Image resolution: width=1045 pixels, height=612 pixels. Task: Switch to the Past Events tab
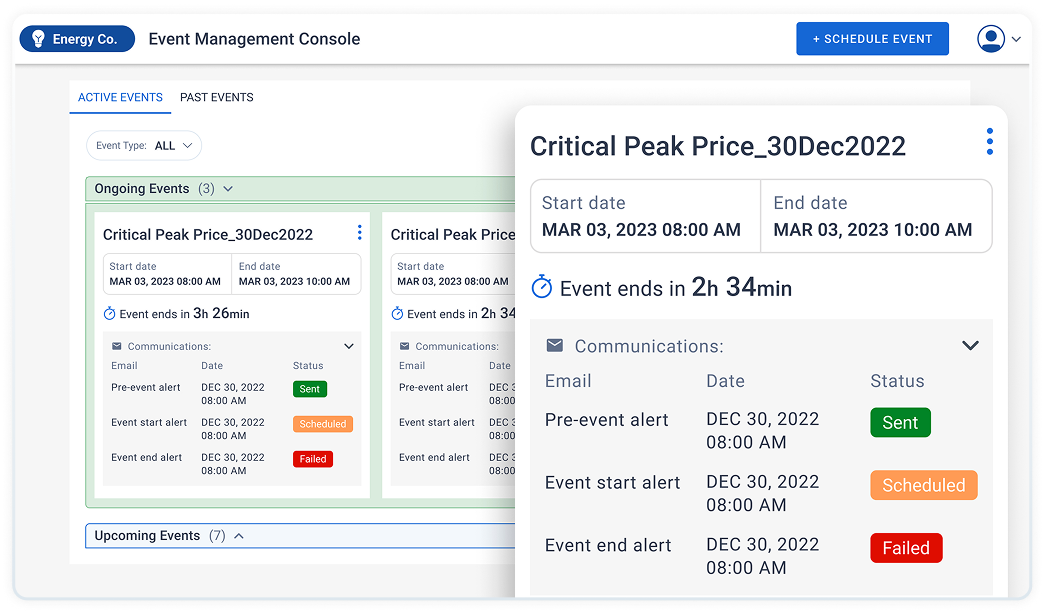pyautogui.click(x=216, y=97)
